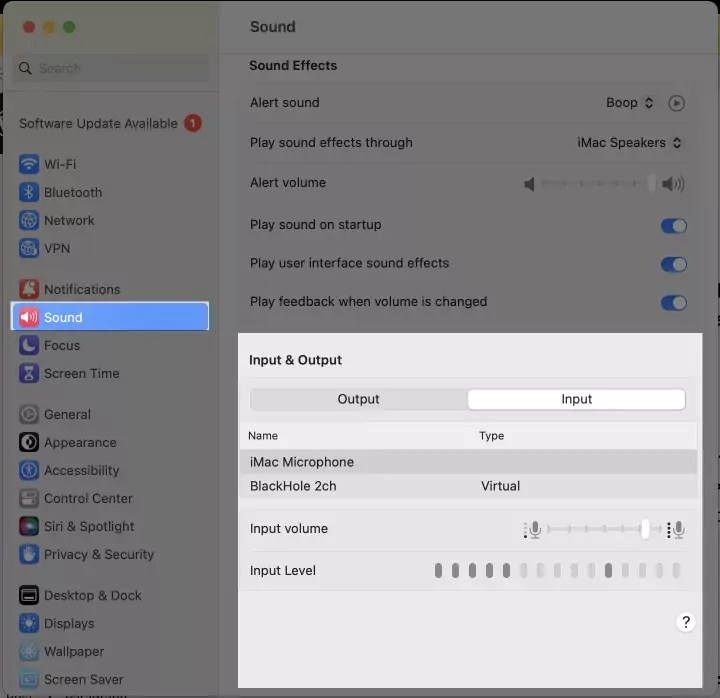Click the Control Center icon
The height and width of the screenshot is (698, 720).
[x=28, y=498]
